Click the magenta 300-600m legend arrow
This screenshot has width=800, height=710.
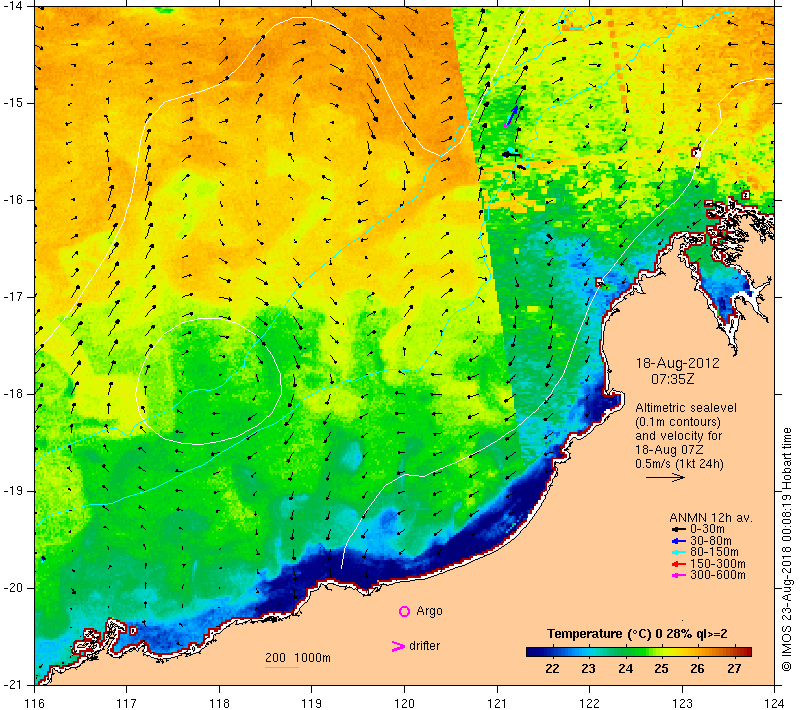pos(679,575)
